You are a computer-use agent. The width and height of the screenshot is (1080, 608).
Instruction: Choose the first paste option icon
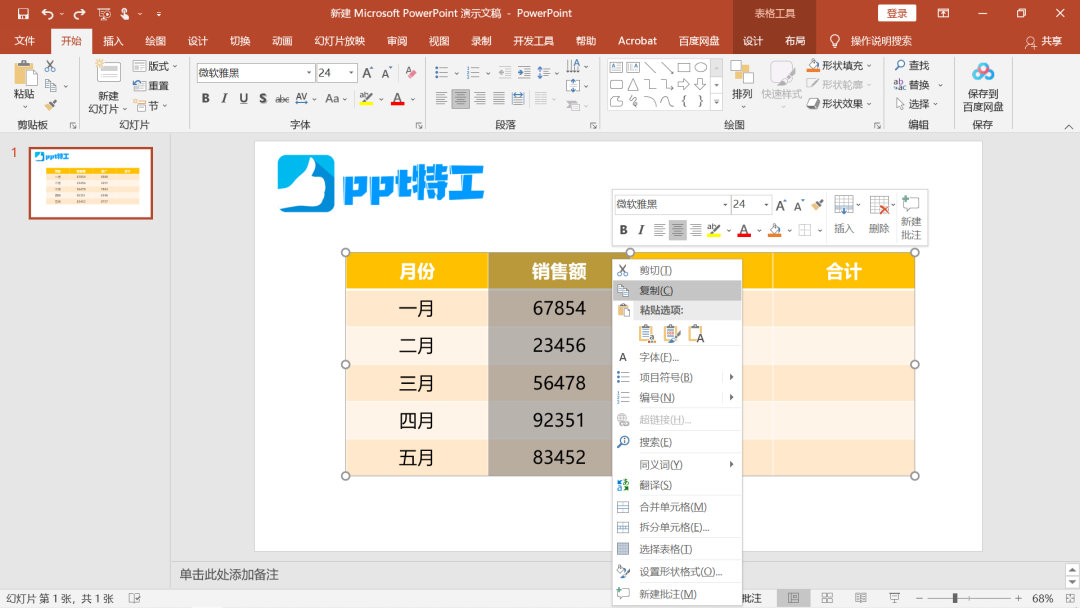coord(646,333)
